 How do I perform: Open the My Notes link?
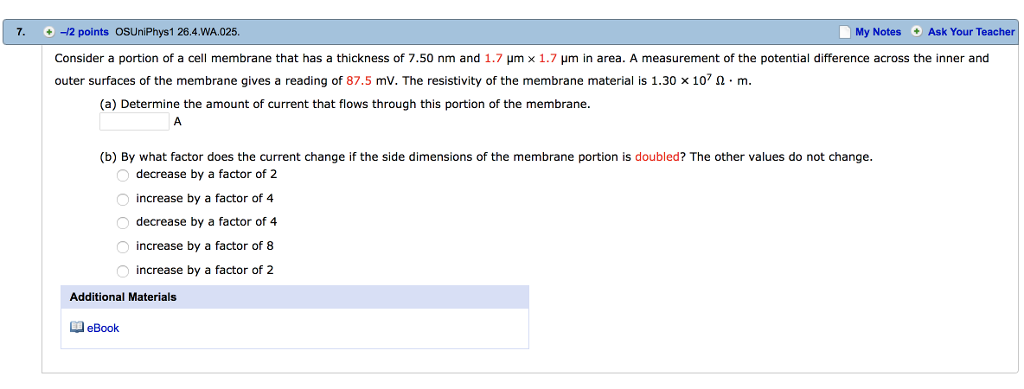pyautogui.click(x=878, y=31)
